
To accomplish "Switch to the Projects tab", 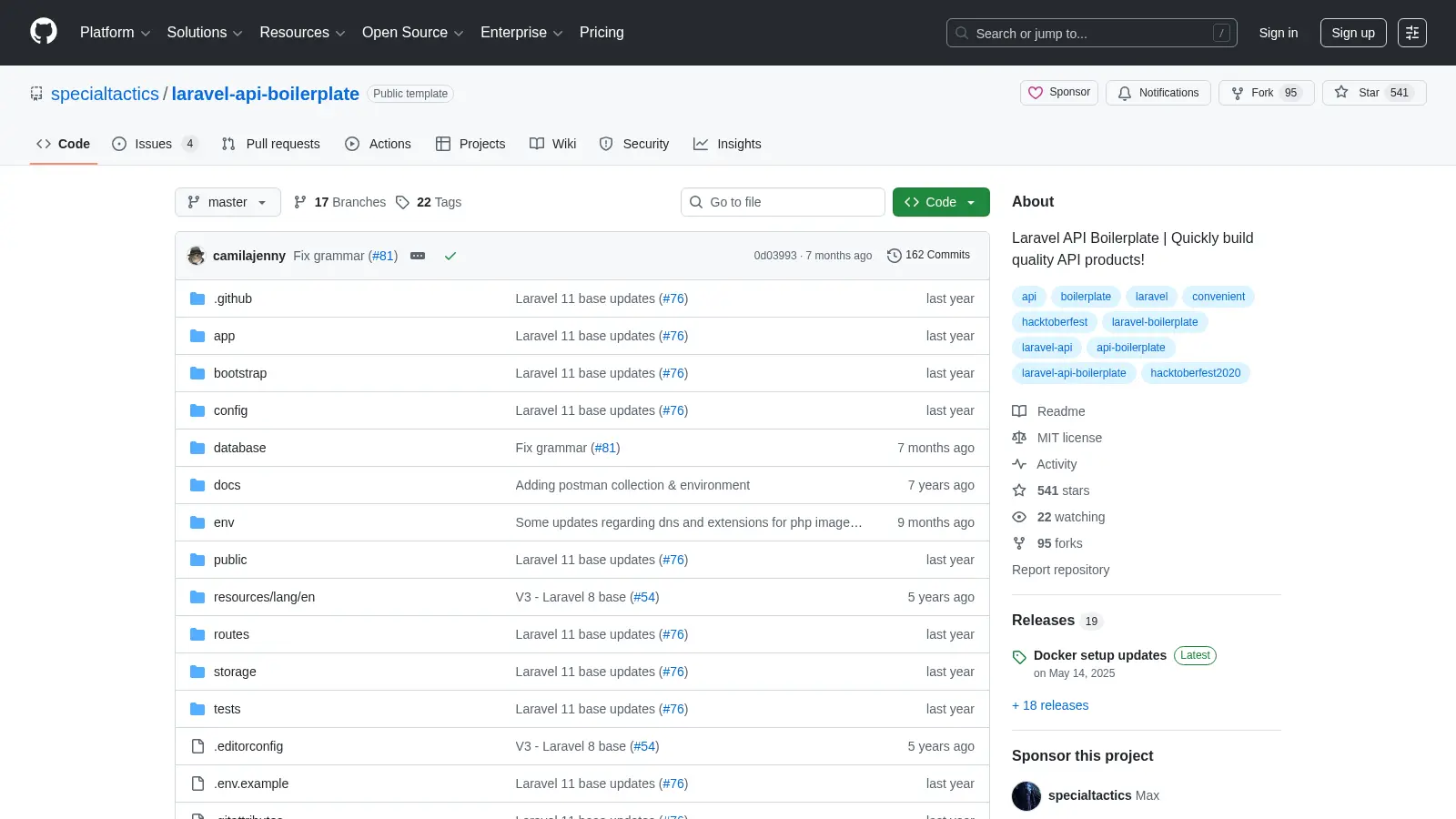I will click(470, 144).
